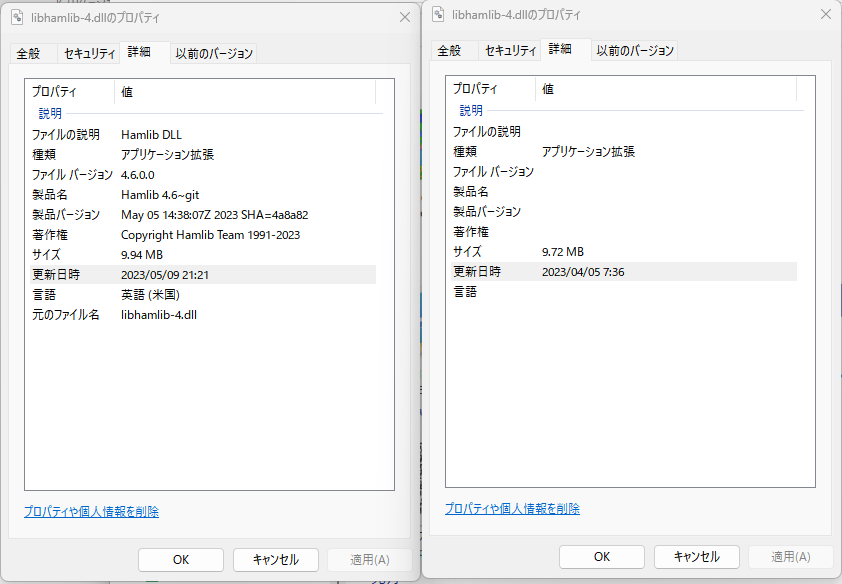842x584 pixels.
Task: Click 値 column header in right window
Action: (666, 89)
